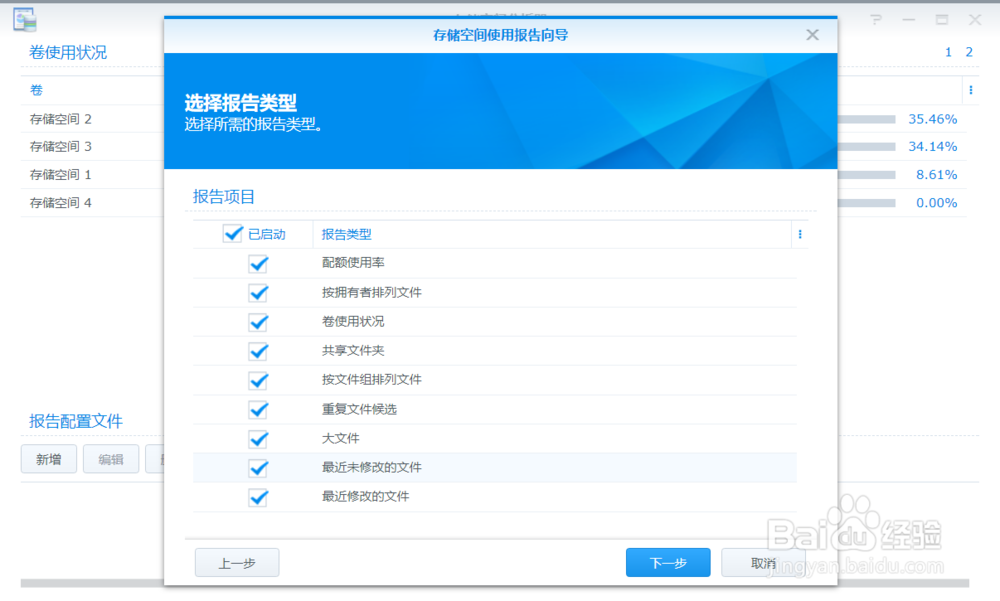Cancel the wizard with the 取消 button
The width and height of the screenshot is (1000, 601).
[762, 562]
